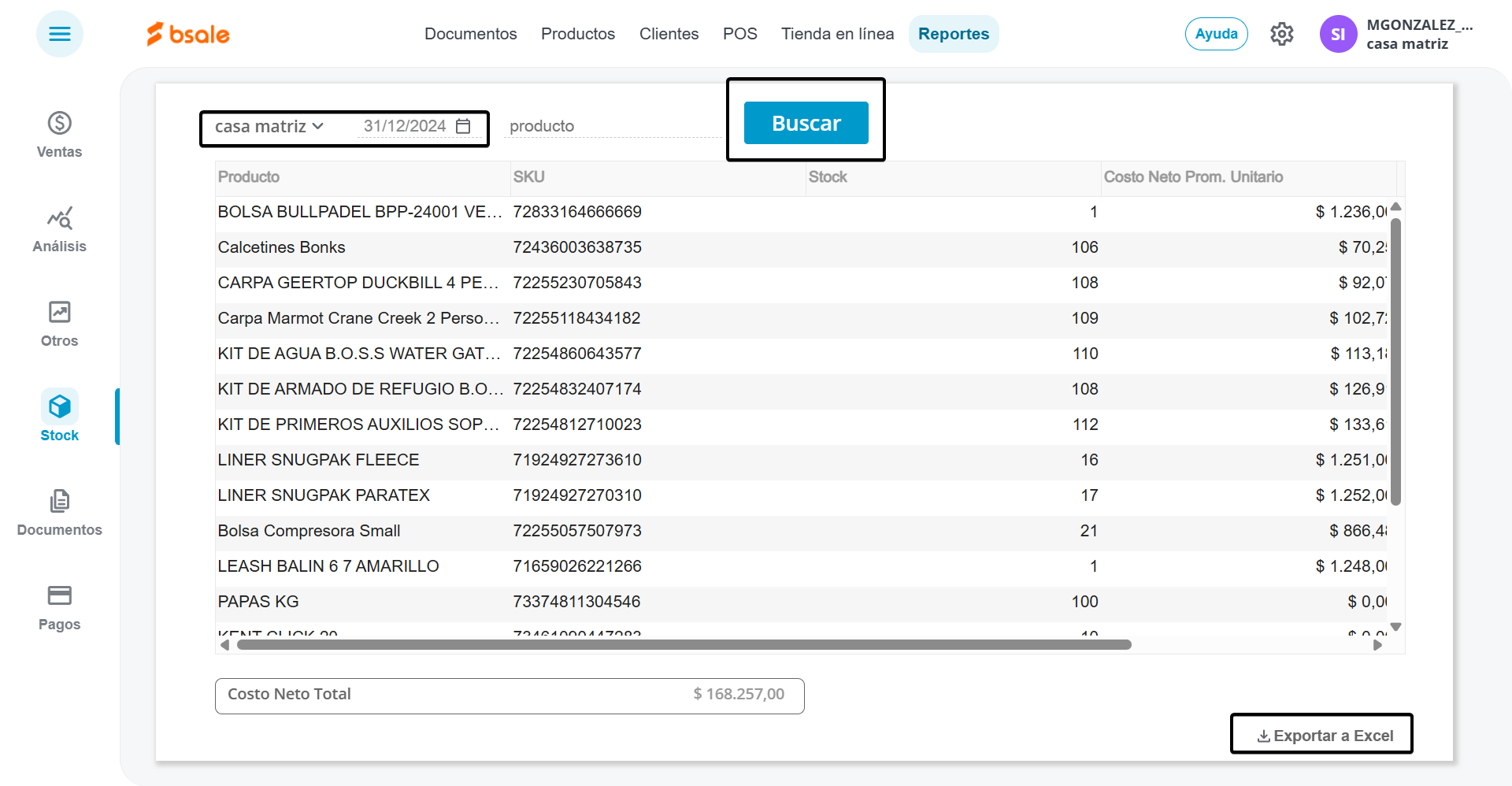1512x786 pixels.
Task: Click the horizontal table scrollbar thumb
Action: (684, 645)
